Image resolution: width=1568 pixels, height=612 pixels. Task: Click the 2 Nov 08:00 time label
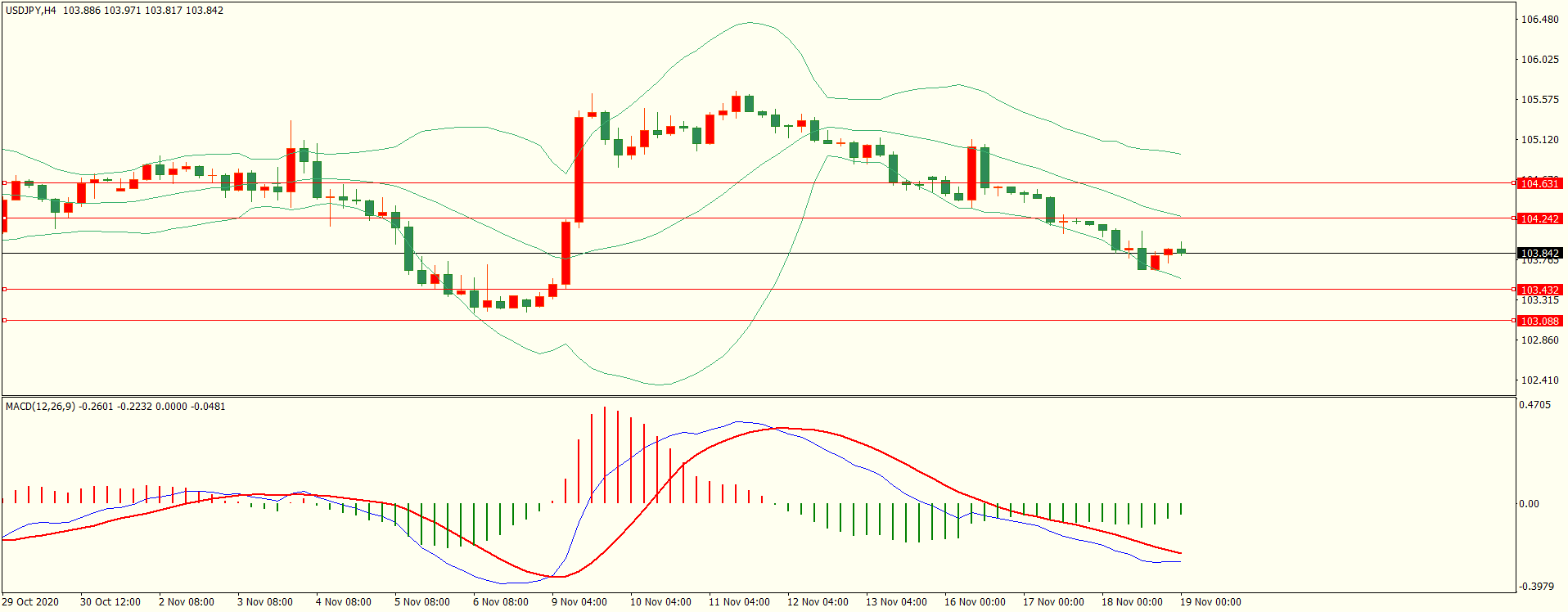point(187,602)
